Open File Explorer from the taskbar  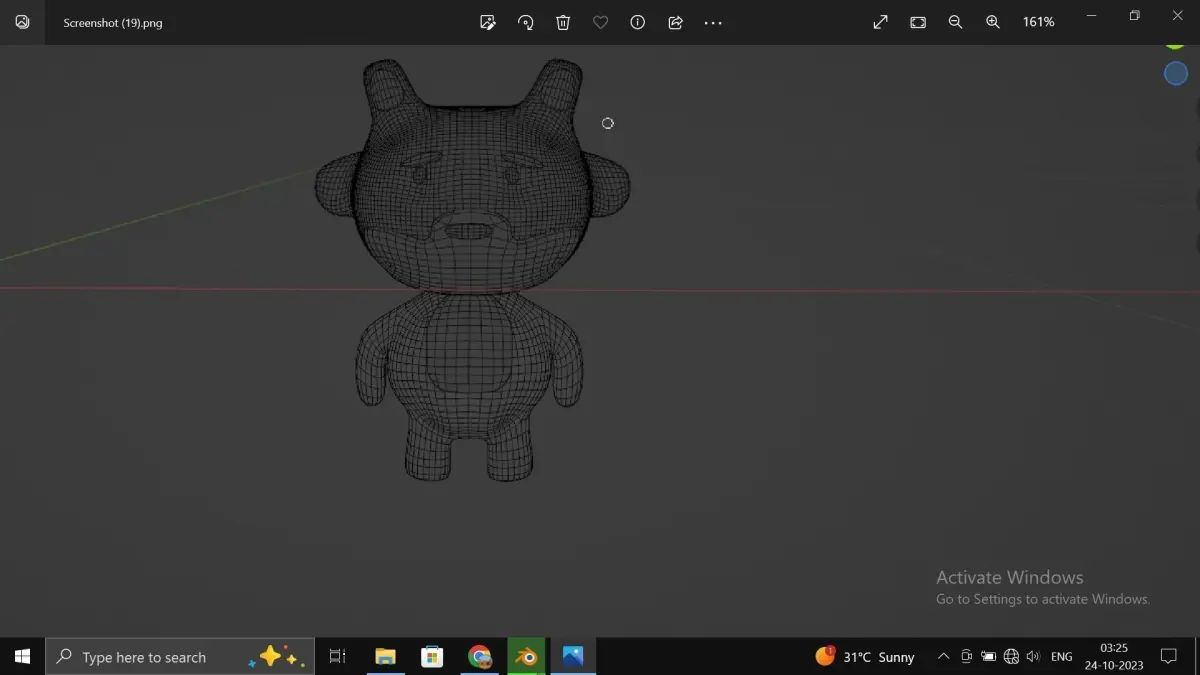(x=386, y=657)
